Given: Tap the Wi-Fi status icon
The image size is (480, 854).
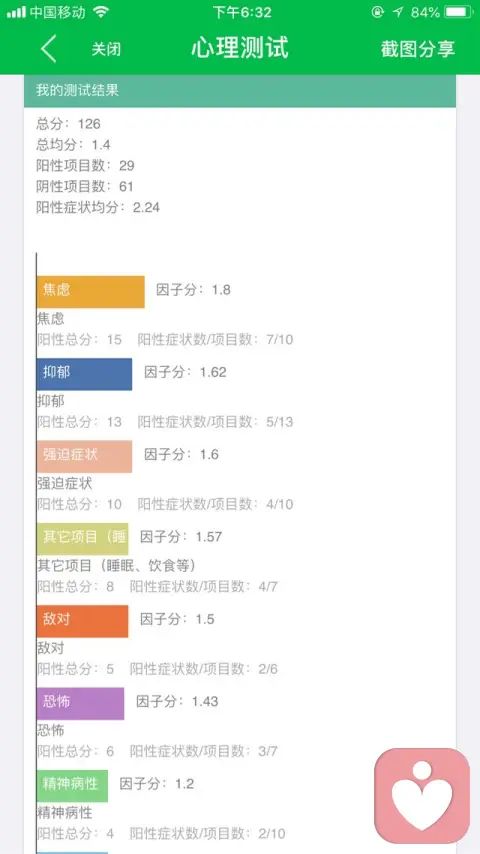Looking at the screenshot, I should click(x=101, y=12).
